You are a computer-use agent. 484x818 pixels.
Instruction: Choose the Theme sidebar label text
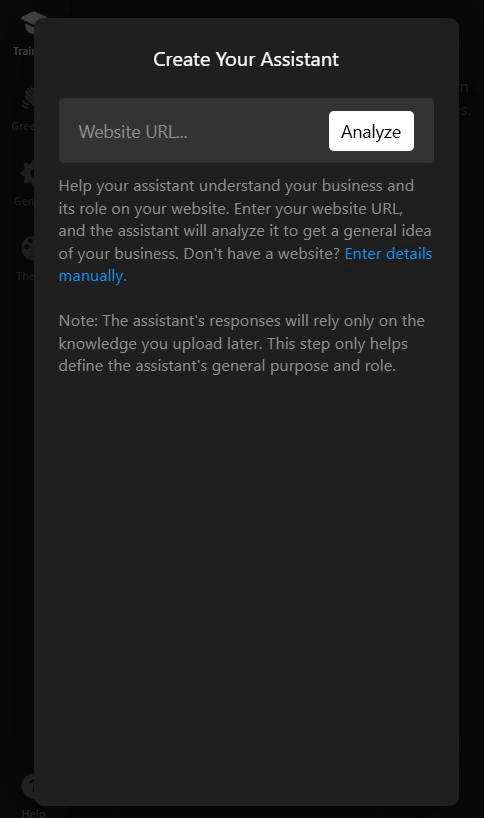pos(25,276)
